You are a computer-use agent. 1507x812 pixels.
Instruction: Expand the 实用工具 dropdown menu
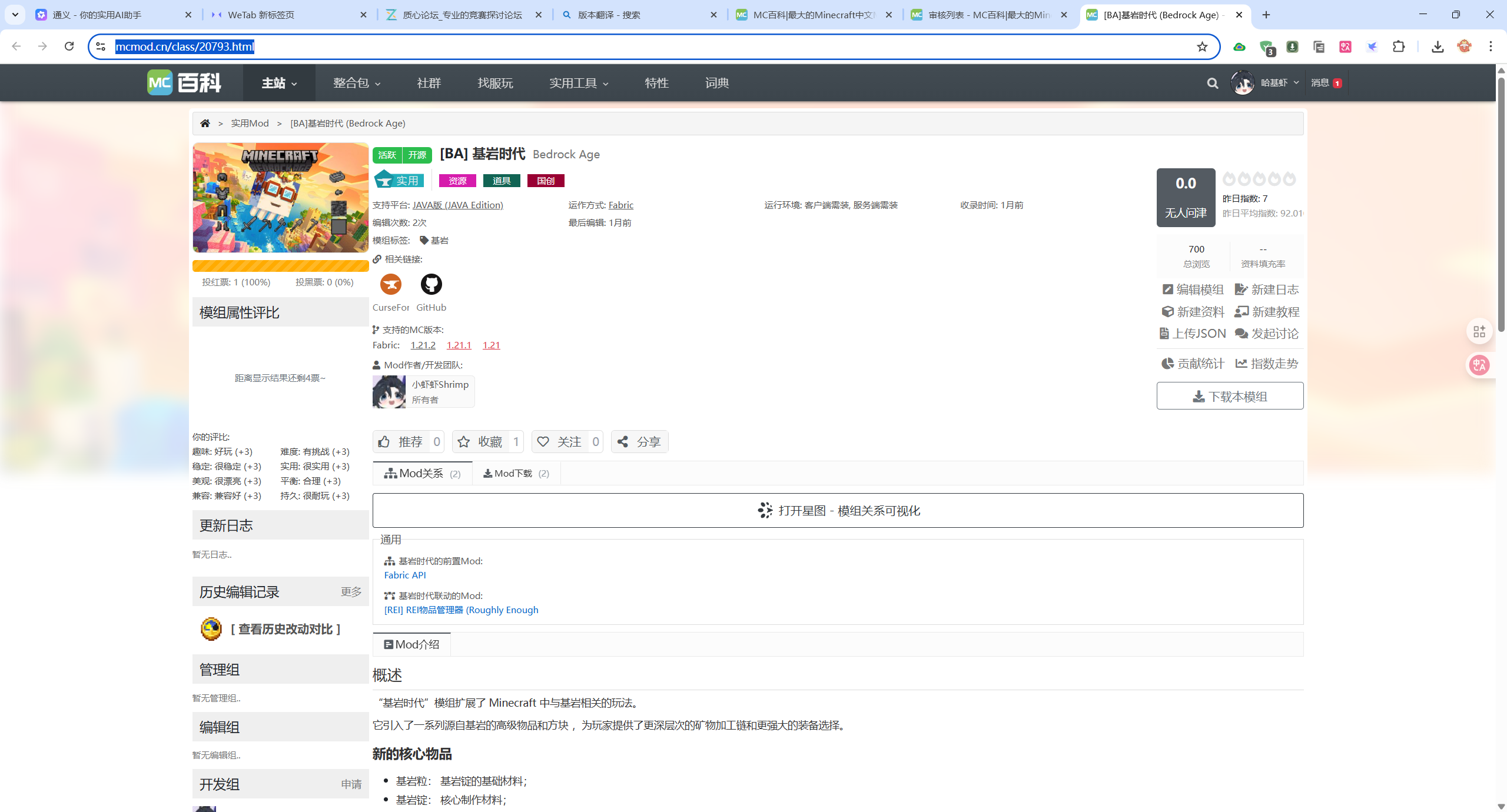[579, 83]
